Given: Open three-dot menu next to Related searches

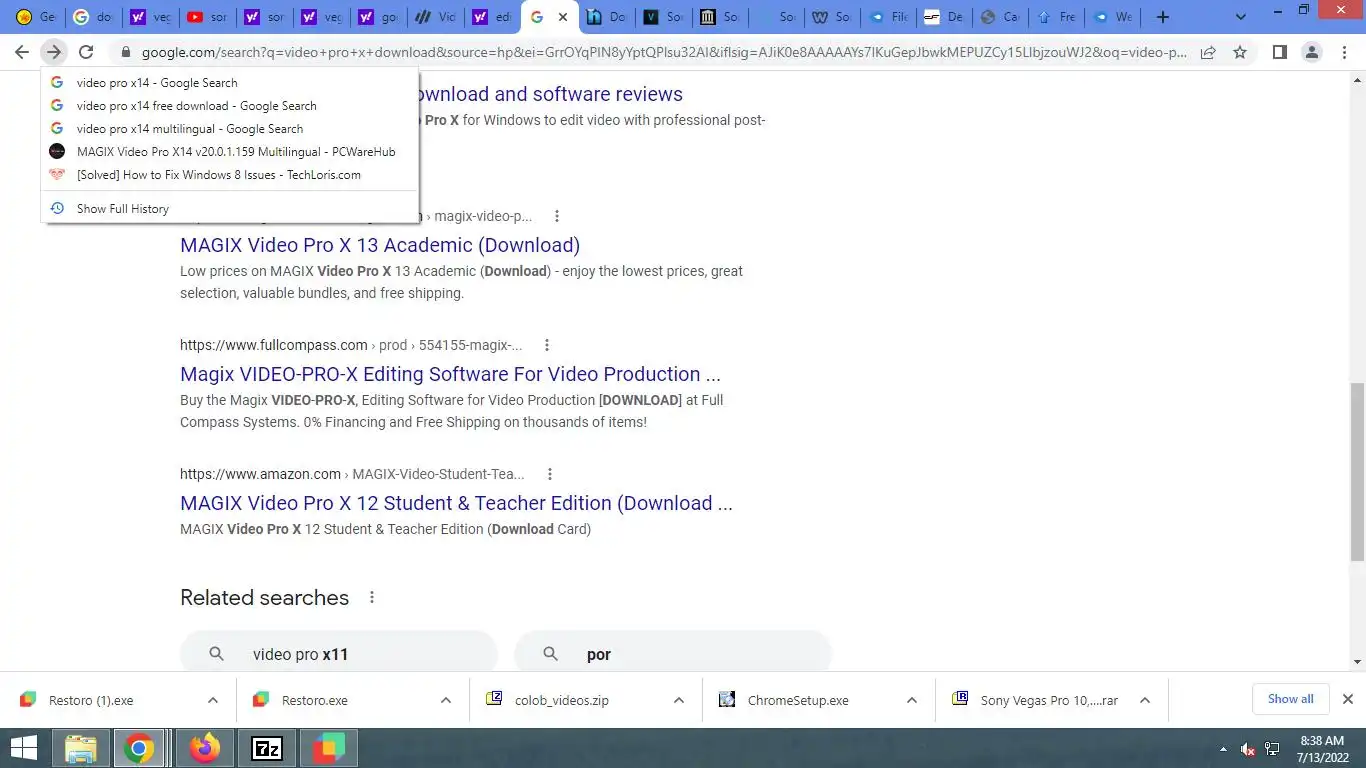Looking at the screenshot, I should (372, 597).
